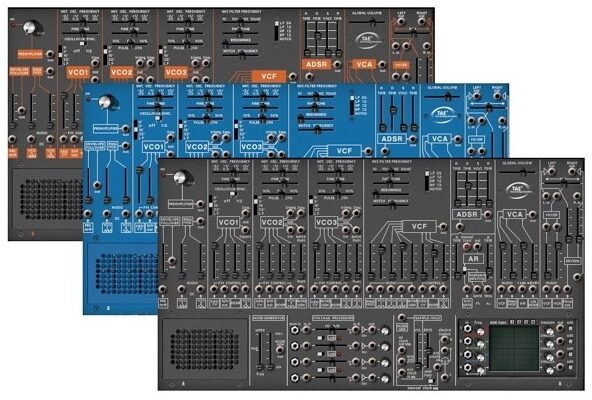Click gray ADSR decay time slider handle

coord(468,186)
